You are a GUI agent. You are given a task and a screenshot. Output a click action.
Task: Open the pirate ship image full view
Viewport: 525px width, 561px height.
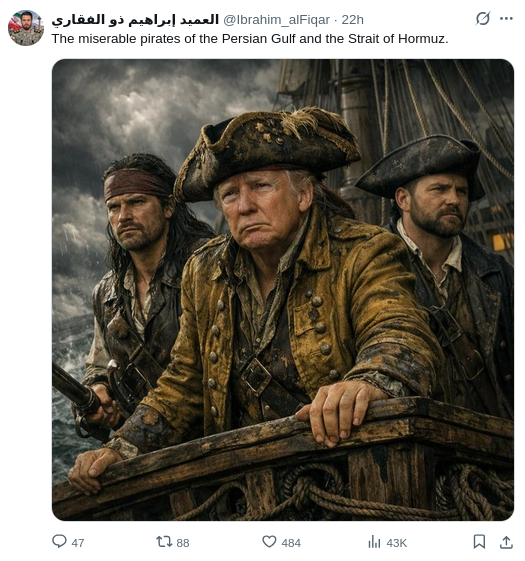tap(283, 289)
